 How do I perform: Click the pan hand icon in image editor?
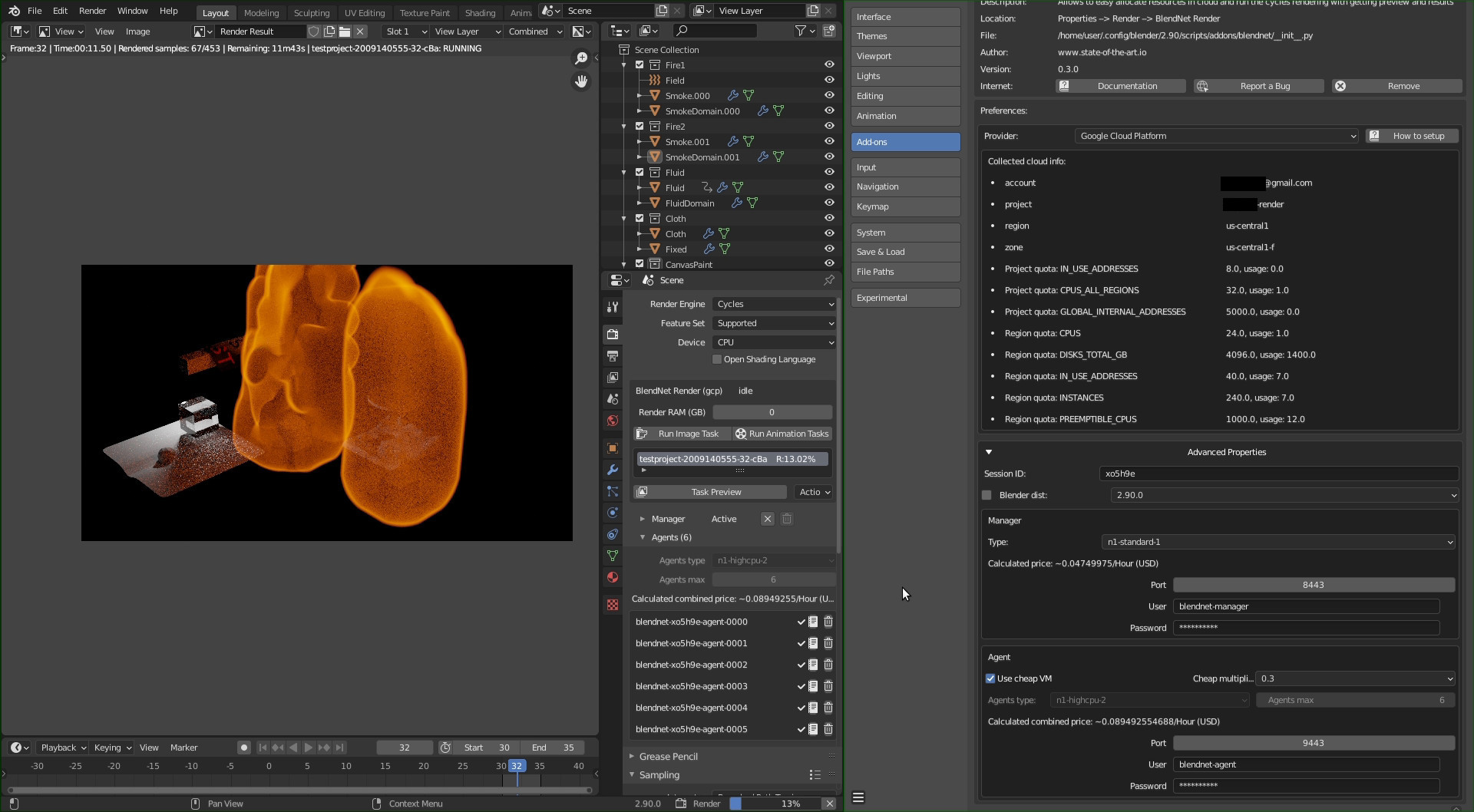581,81
